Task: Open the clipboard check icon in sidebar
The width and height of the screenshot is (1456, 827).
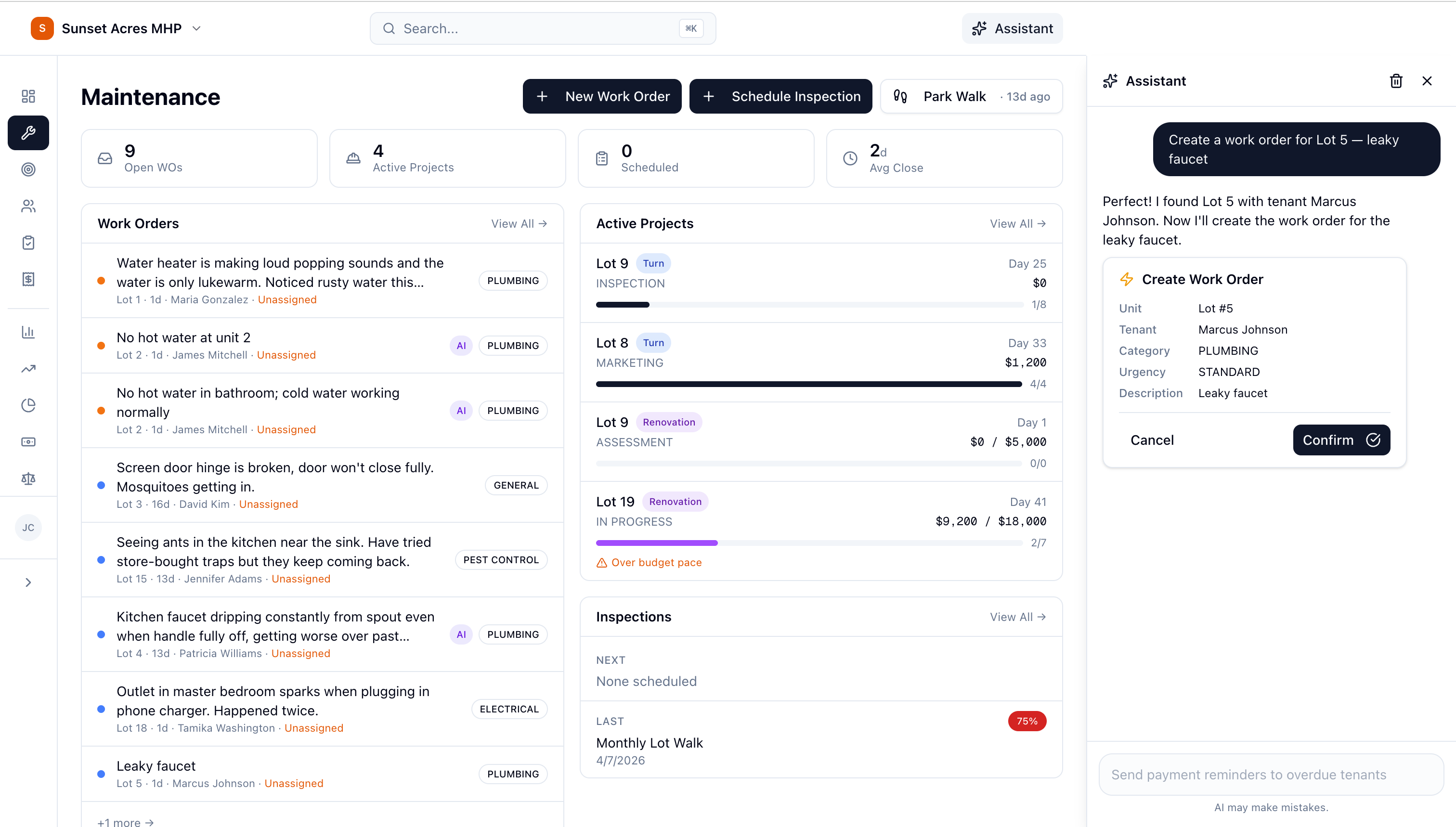Action: tap(28, 243)
